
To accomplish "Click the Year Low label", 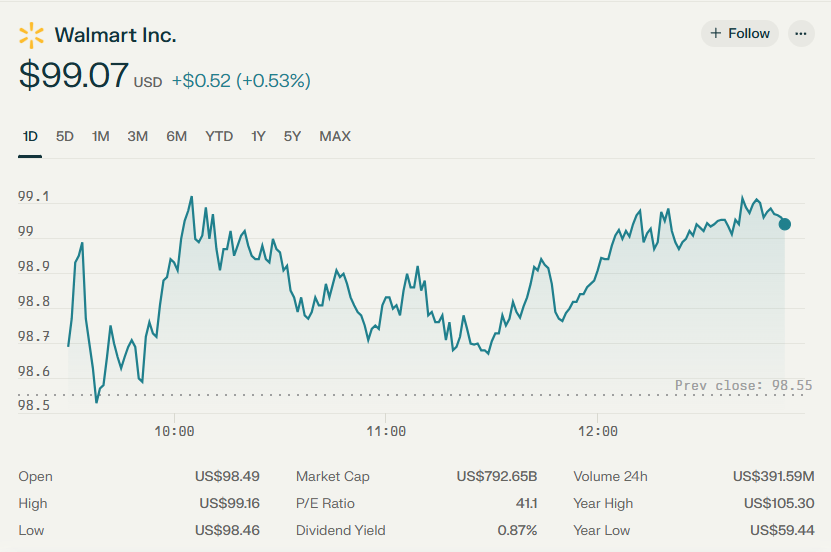I will (x=602, y=530).
